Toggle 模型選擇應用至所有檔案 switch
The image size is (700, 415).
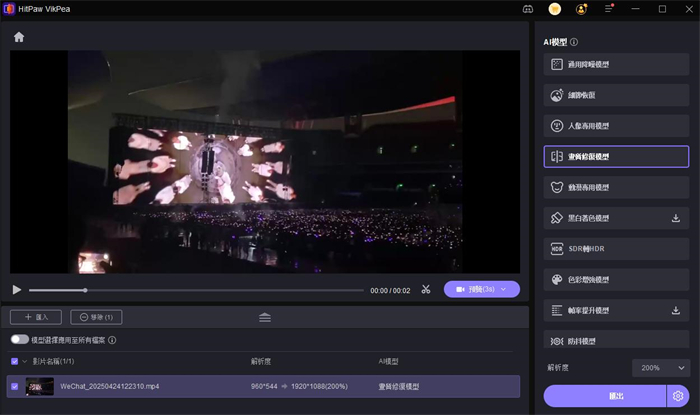(x=18, y=340)
